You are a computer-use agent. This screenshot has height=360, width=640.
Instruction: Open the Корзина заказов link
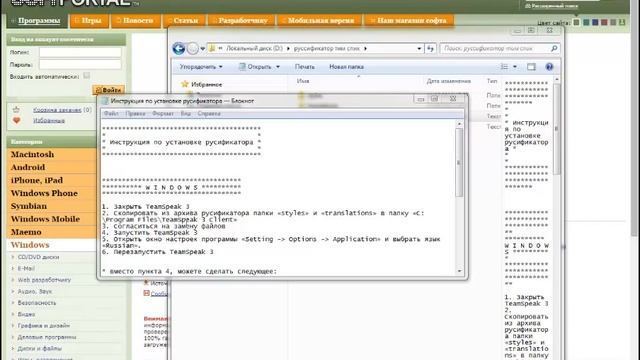point(57,110)
